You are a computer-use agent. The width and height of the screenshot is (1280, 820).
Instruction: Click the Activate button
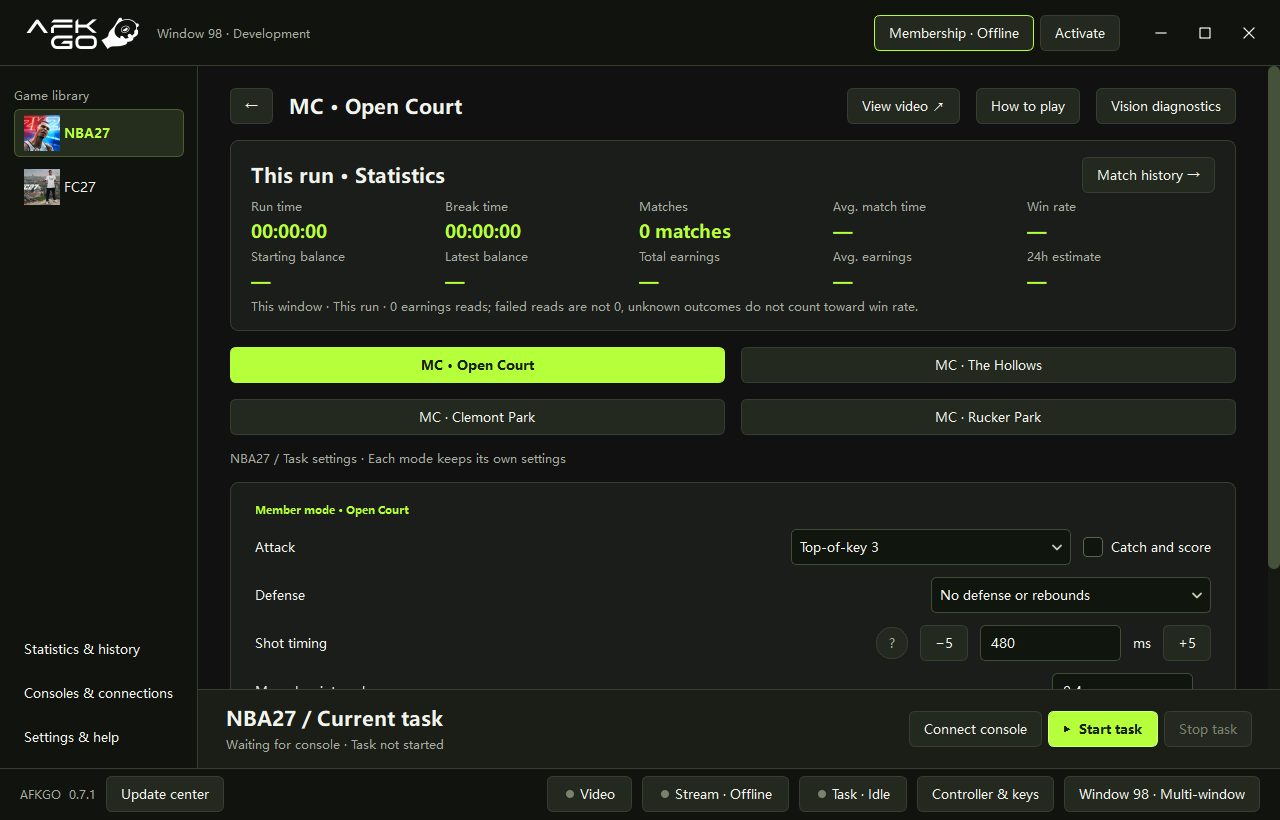[x=1080, y=33]
